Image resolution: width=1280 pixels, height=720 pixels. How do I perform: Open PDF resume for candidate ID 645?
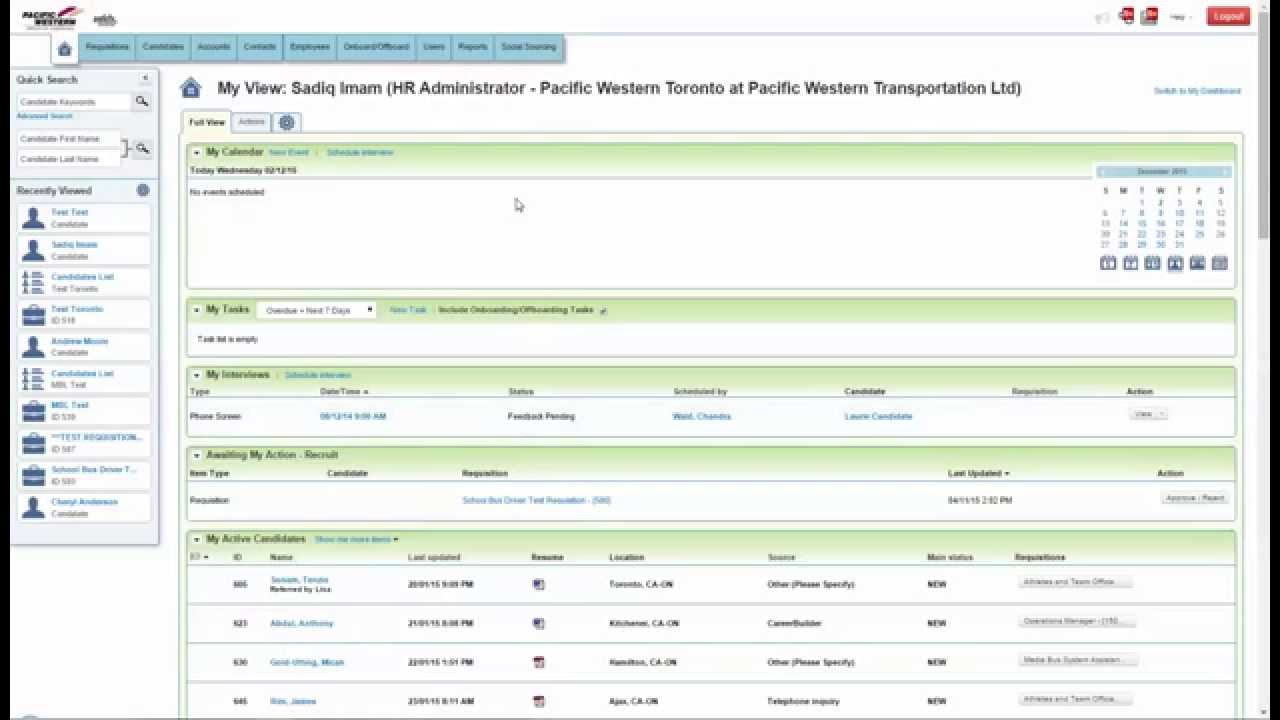tap(539, 701)
